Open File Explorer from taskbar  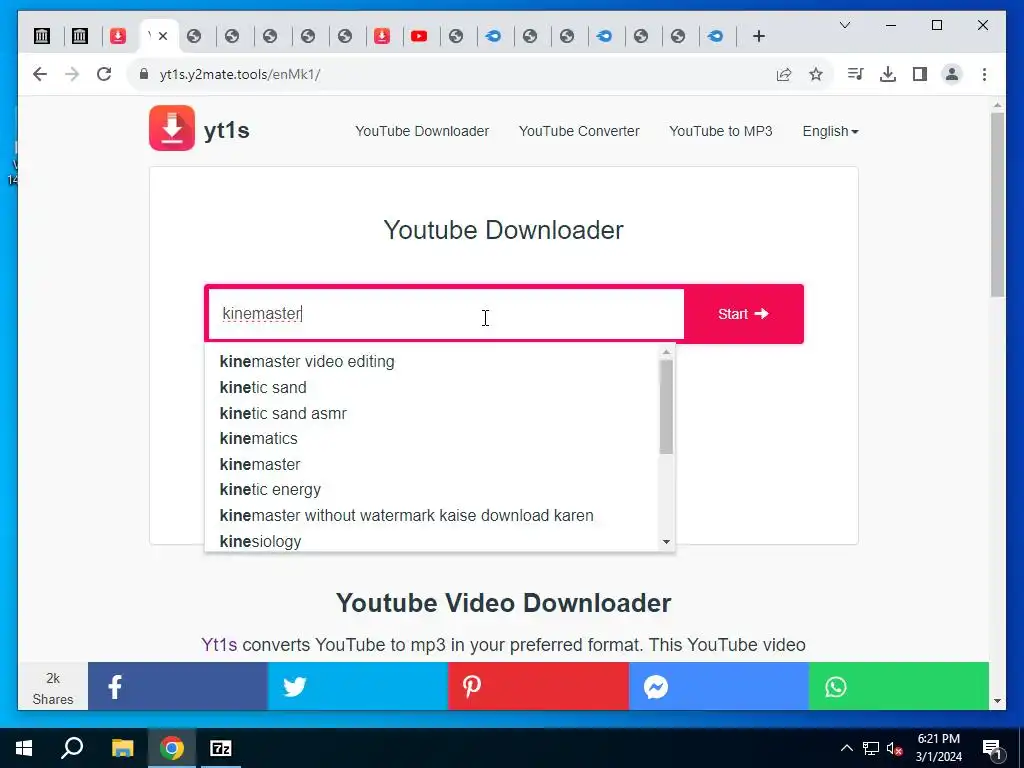coord(122,748)
